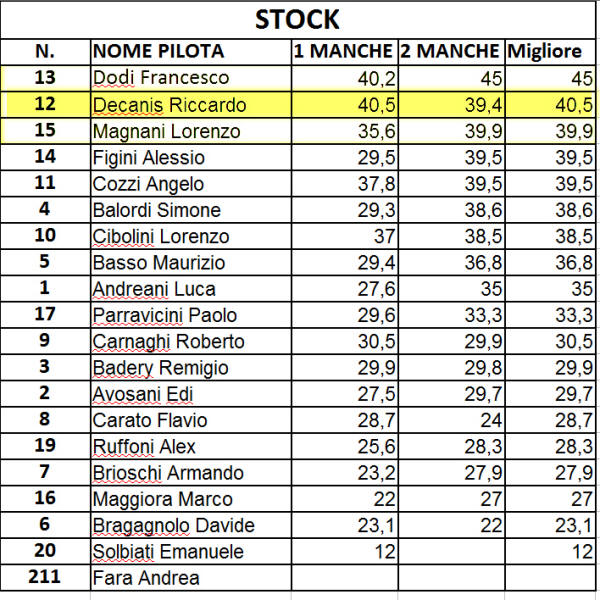Click Carato Flavio's second manche value 24
Viewport: 600px width, 600px height.
pos(450,420)
